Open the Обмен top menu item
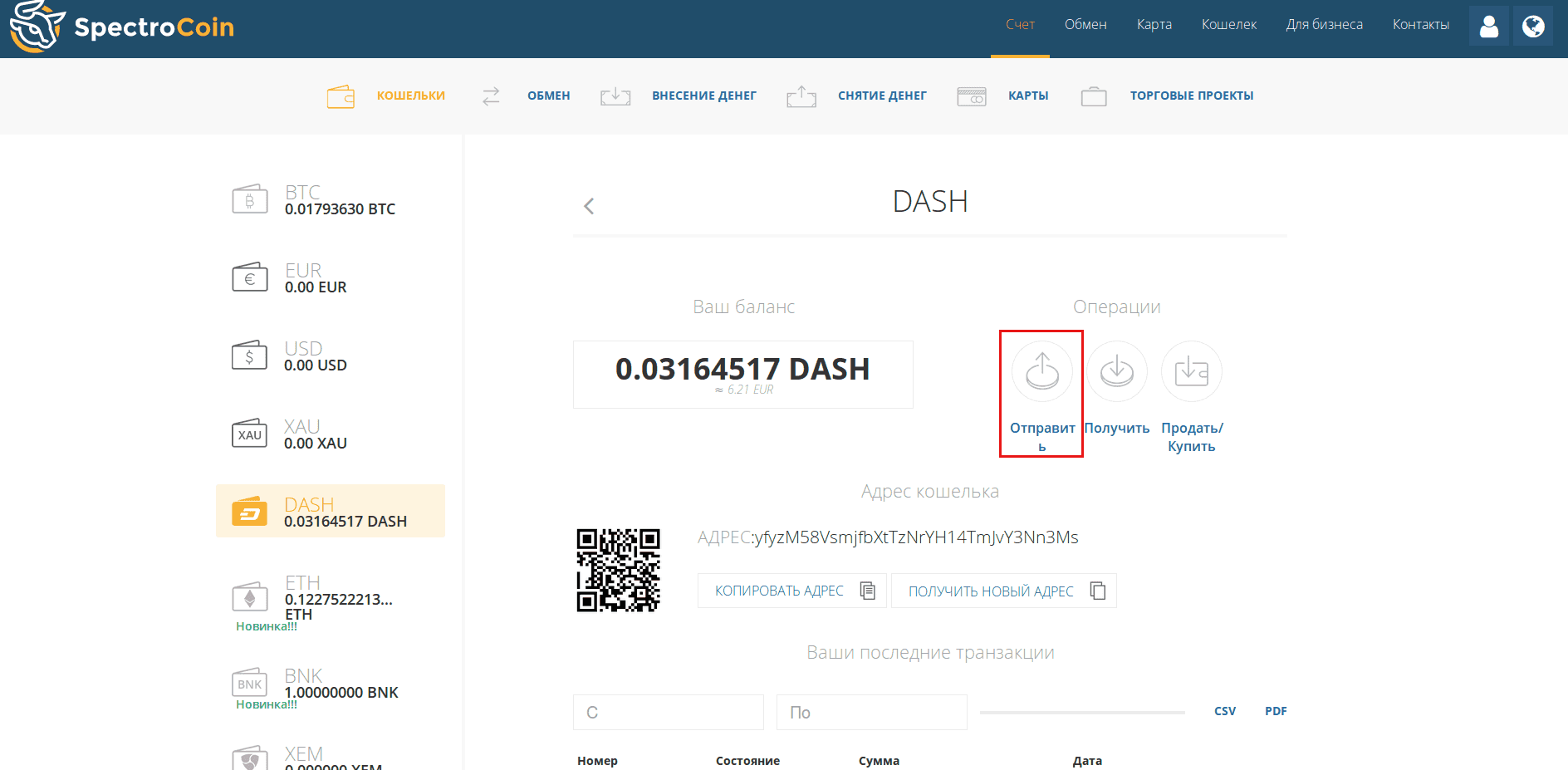 [1085, 25]
